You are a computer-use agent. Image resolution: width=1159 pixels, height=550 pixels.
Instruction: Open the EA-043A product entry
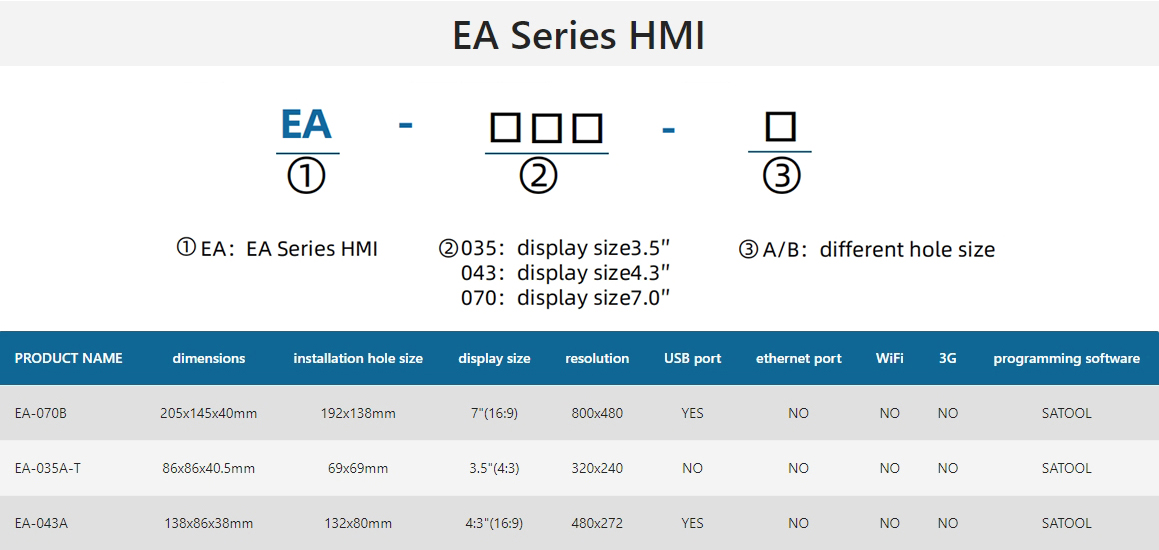[x=41, y=523]
